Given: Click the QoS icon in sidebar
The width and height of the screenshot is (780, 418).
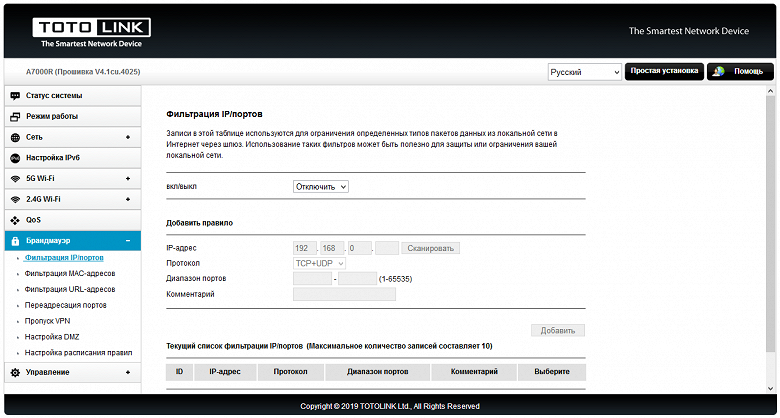Looking at the screenshot, I should [x=15, y=220].
